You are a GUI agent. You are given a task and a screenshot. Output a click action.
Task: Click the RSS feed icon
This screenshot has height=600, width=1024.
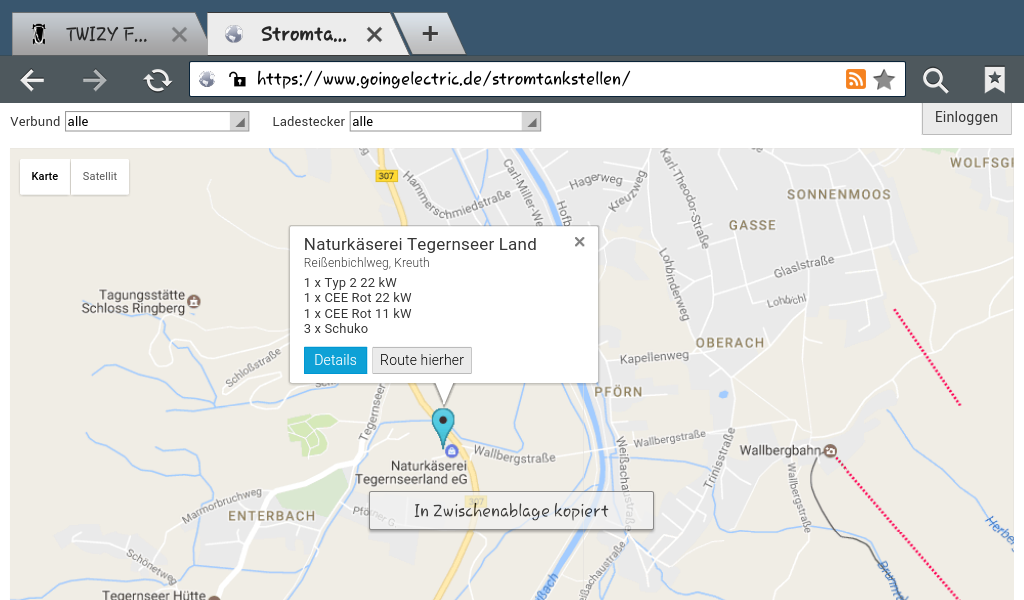click(x=856, y=80)
